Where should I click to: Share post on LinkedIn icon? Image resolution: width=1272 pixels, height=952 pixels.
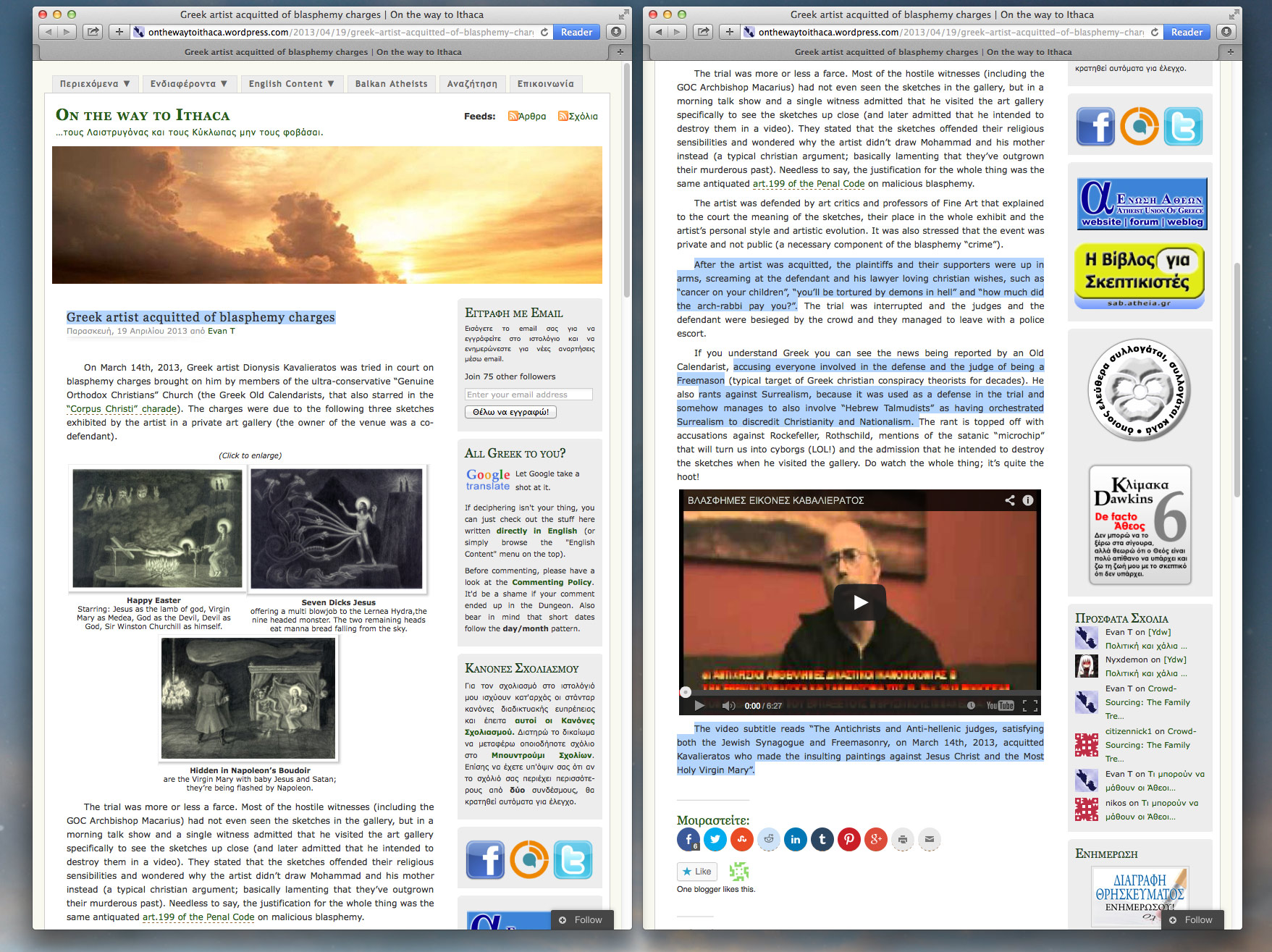(796, 840)
